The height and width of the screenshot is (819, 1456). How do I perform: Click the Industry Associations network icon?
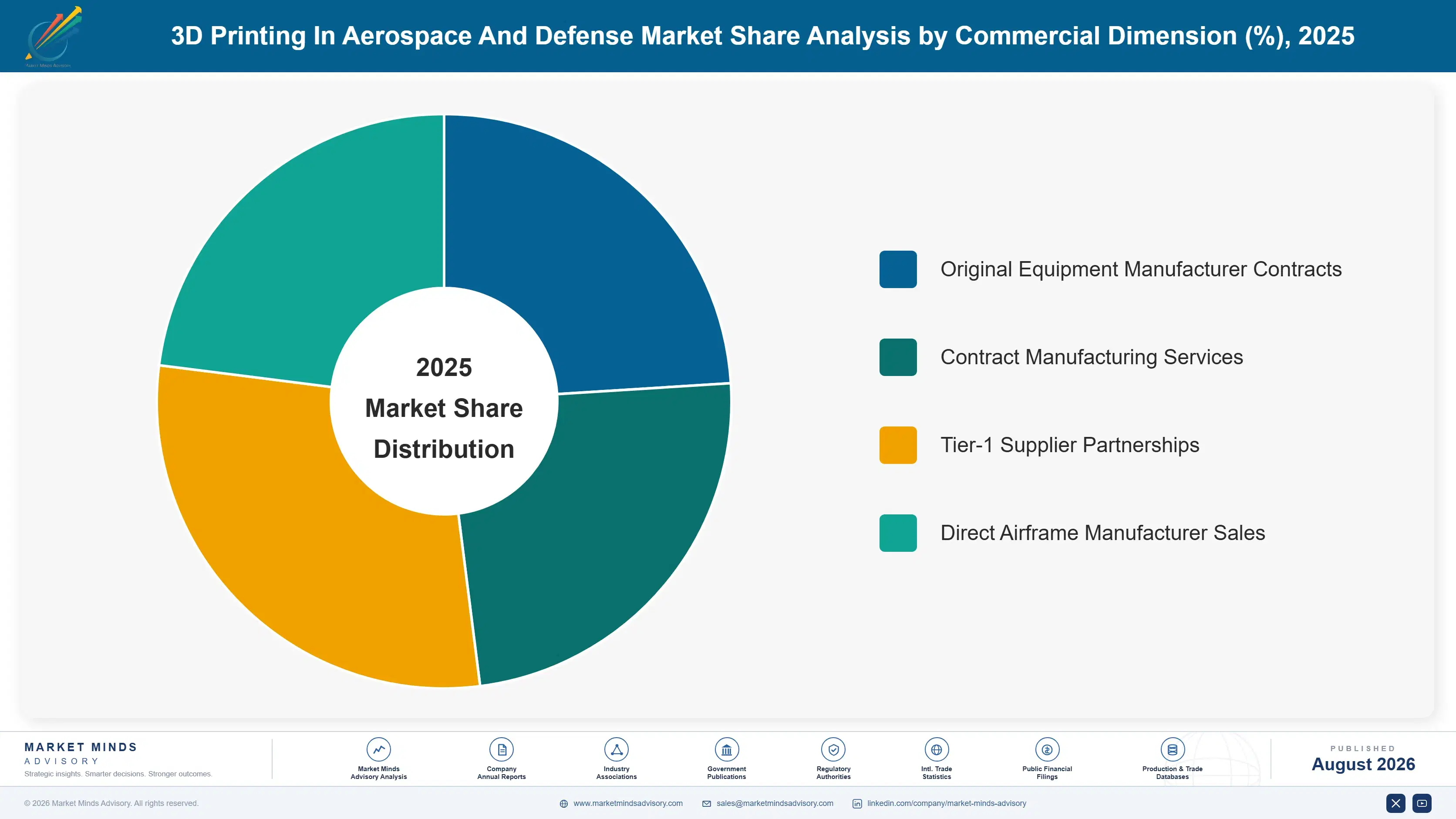616,749
